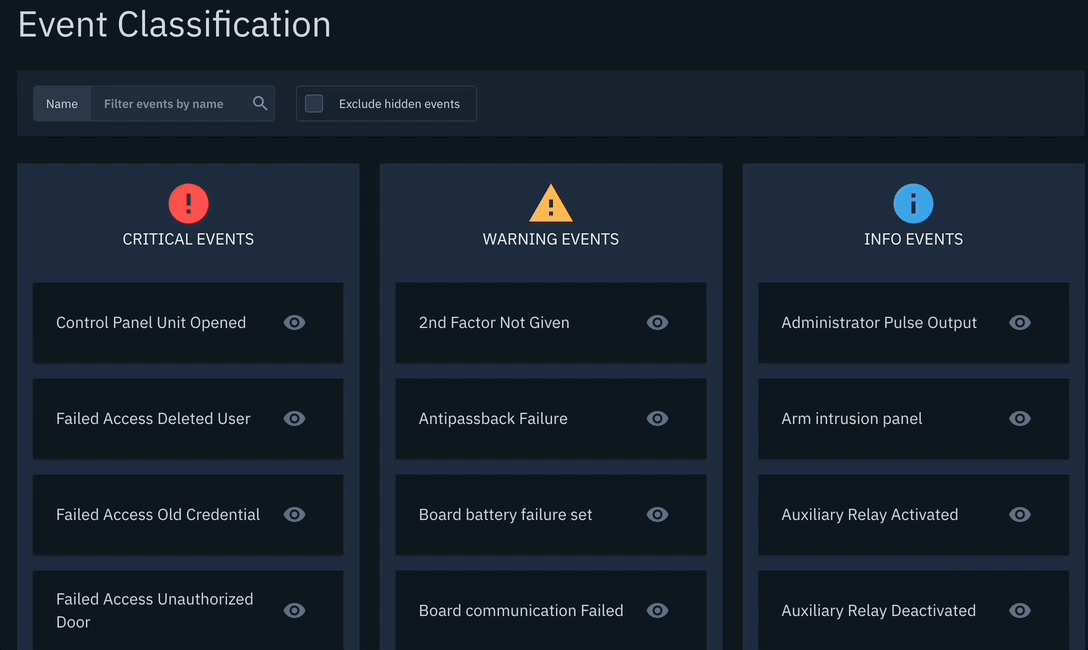
Task: Click the WARNING EVENTS column heading
Action: coord(551,239)
